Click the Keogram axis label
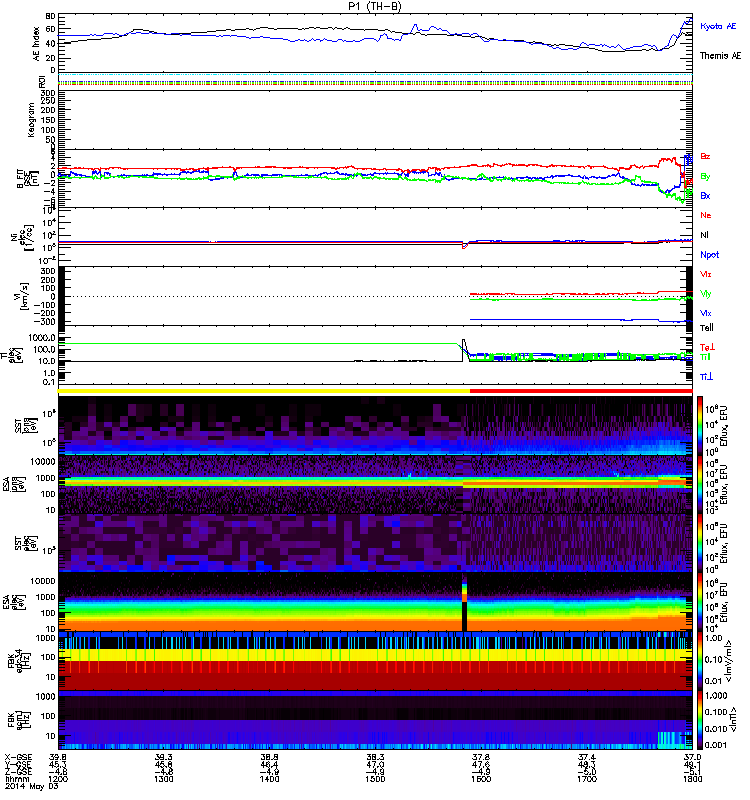 point(32,119)
